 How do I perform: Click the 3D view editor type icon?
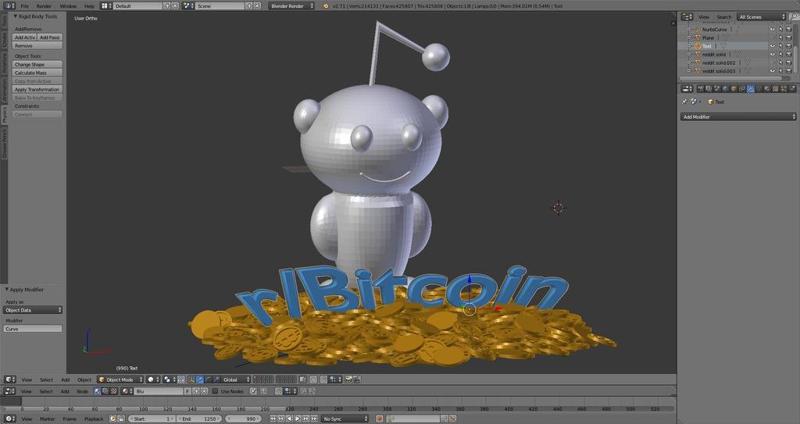click(x=10, y=380)
